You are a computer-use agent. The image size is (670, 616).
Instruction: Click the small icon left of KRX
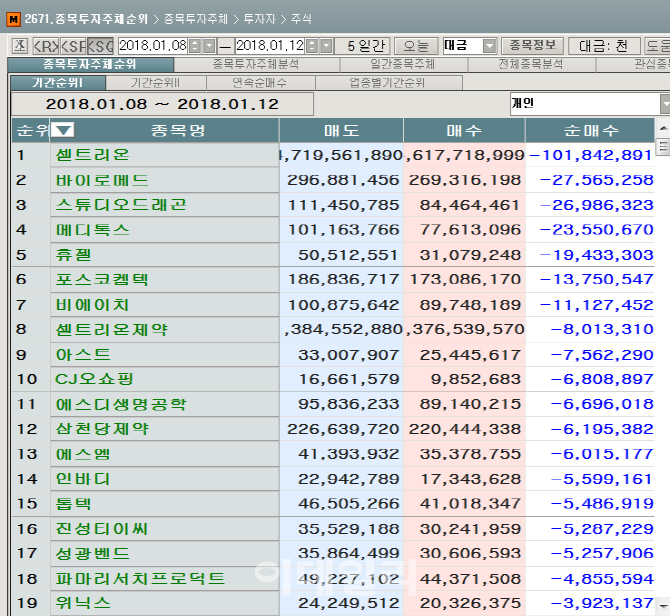tap(19, 45)
